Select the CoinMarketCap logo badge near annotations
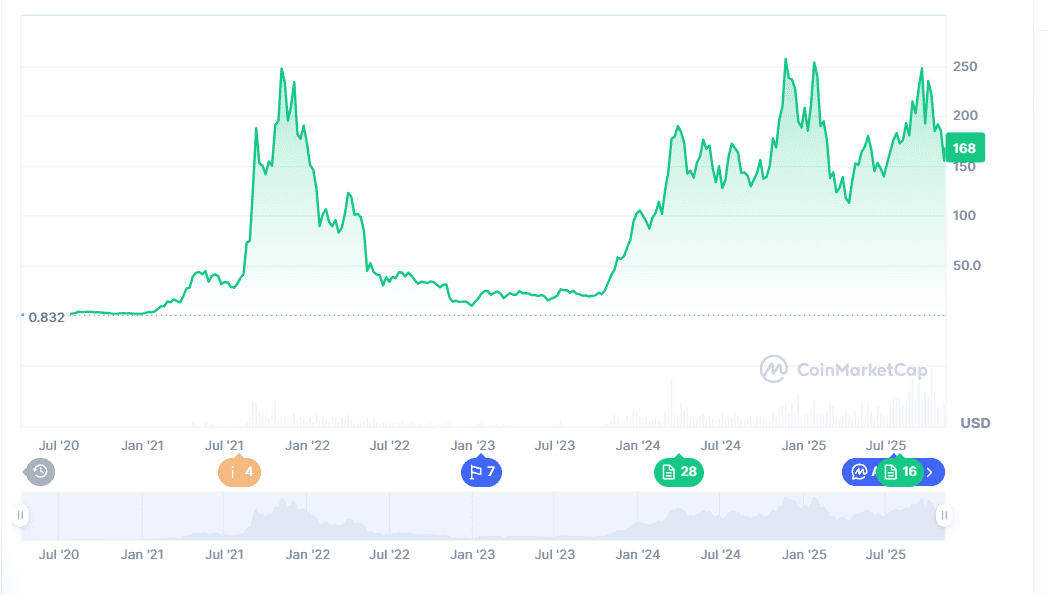This screenshot has height=595, width=1048. click(x=859, y=471)
